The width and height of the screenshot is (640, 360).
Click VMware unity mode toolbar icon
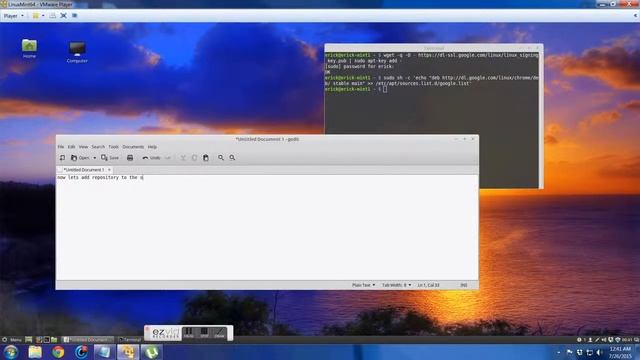point(75,16)
